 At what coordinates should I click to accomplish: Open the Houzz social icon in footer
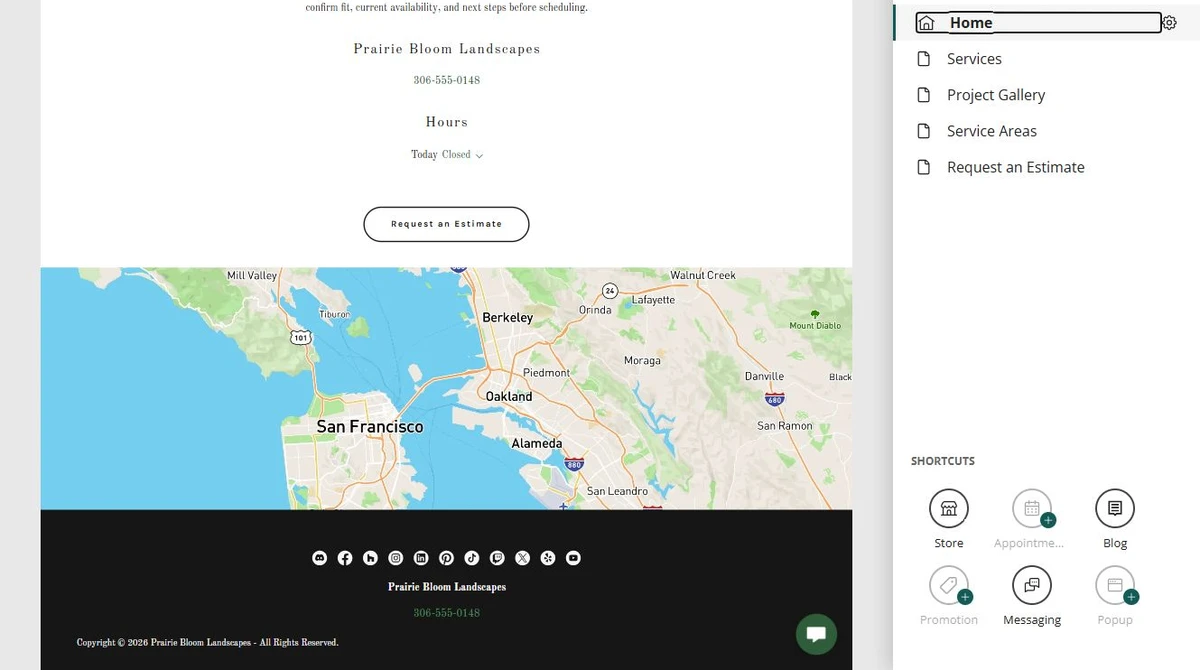pos(370,558)
